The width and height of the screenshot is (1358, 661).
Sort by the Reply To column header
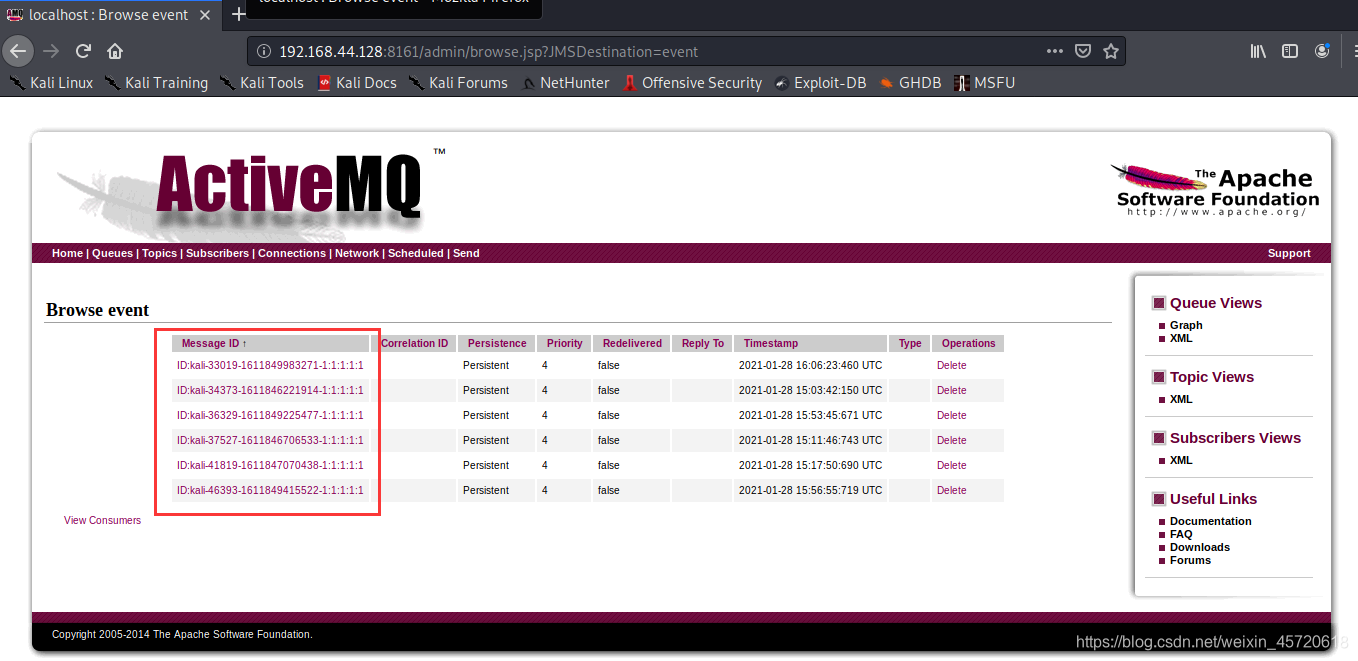[x=702, y=343]
